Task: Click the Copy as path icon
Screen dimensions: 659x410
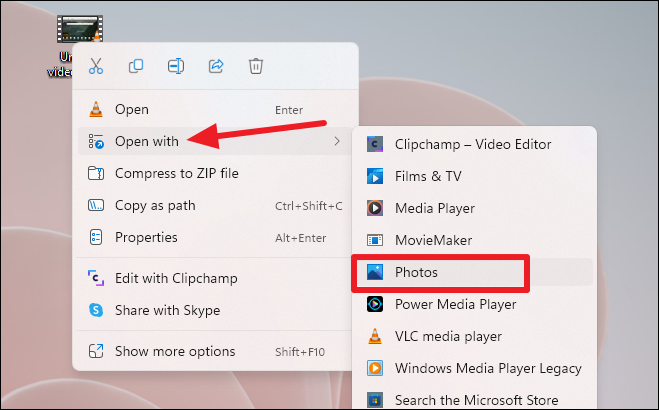Action: (x=96, y=205)
